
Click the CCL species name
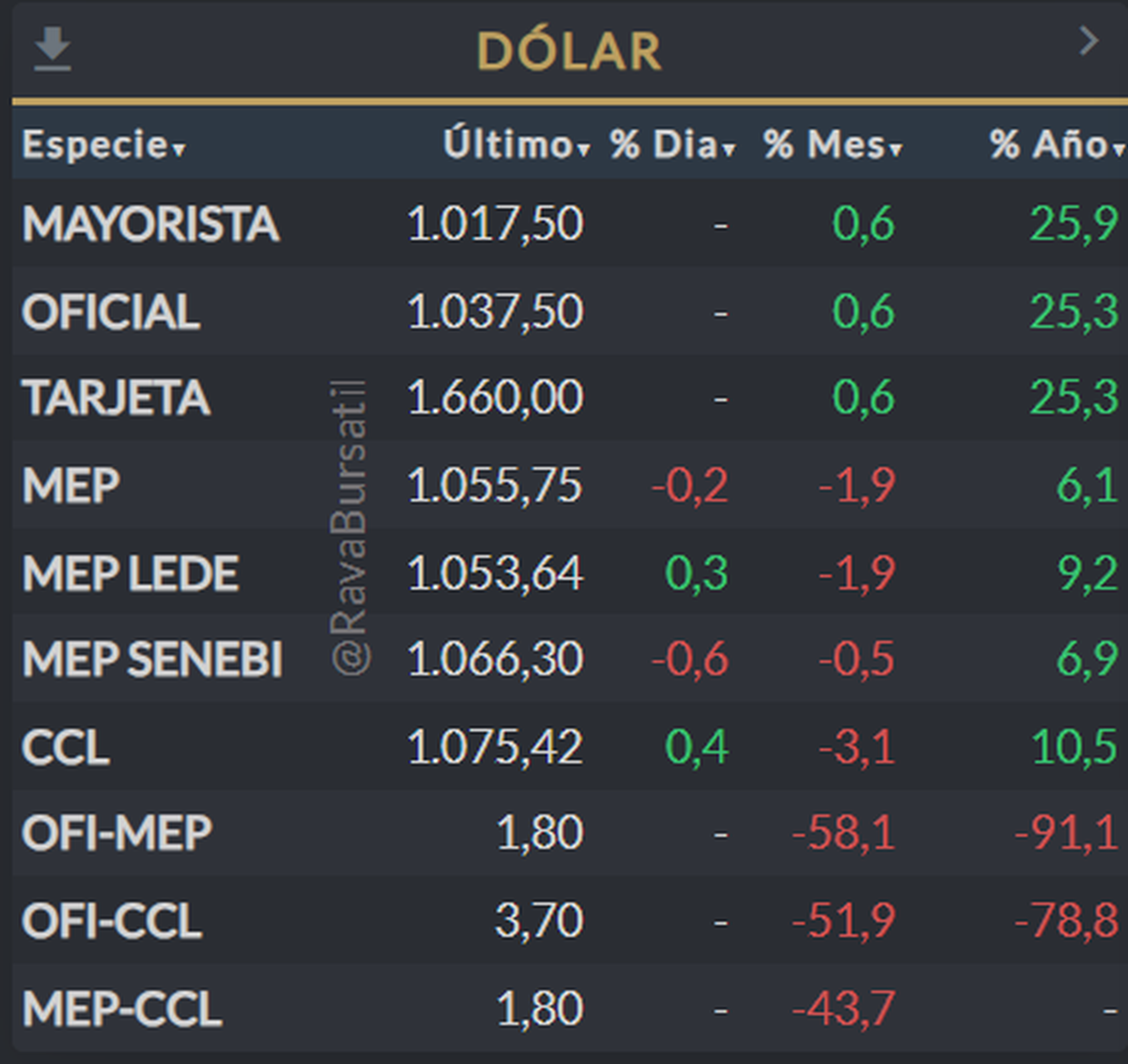pos(66,748)
